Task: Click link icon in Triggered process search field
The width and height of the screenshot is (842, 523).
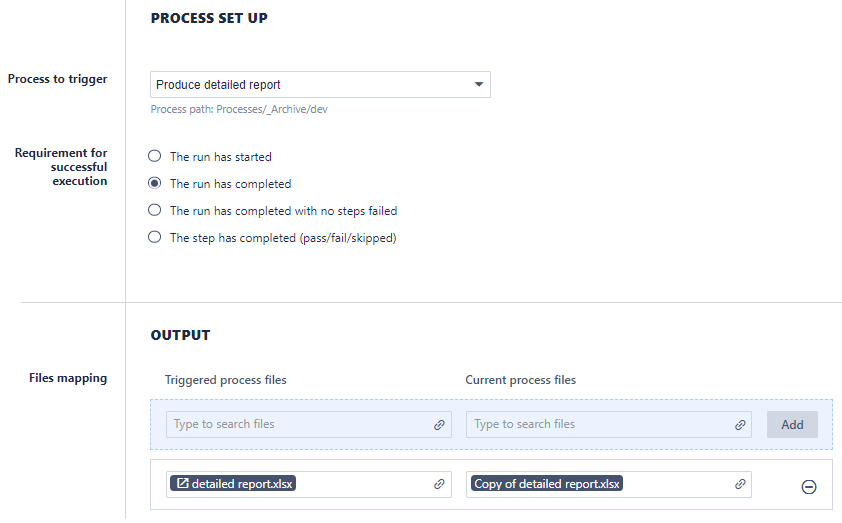Action: [439, 425]
